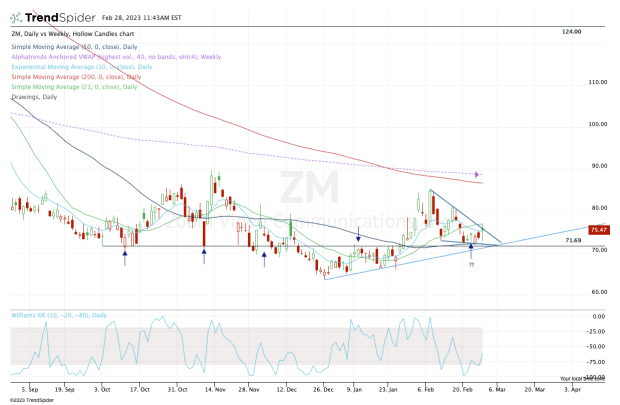The image size is (620, 405).
Task: Click the 20. Mar date label
Action: 535,390
